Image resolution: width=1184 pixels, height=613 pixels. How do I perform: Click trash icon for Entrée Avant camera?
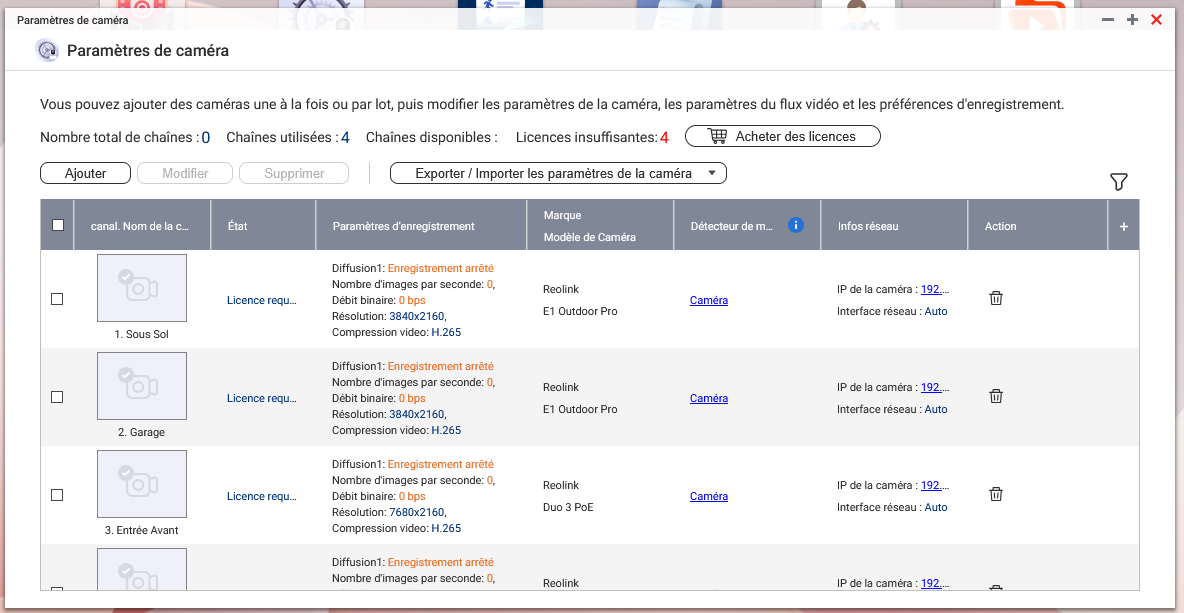(996, 494)
